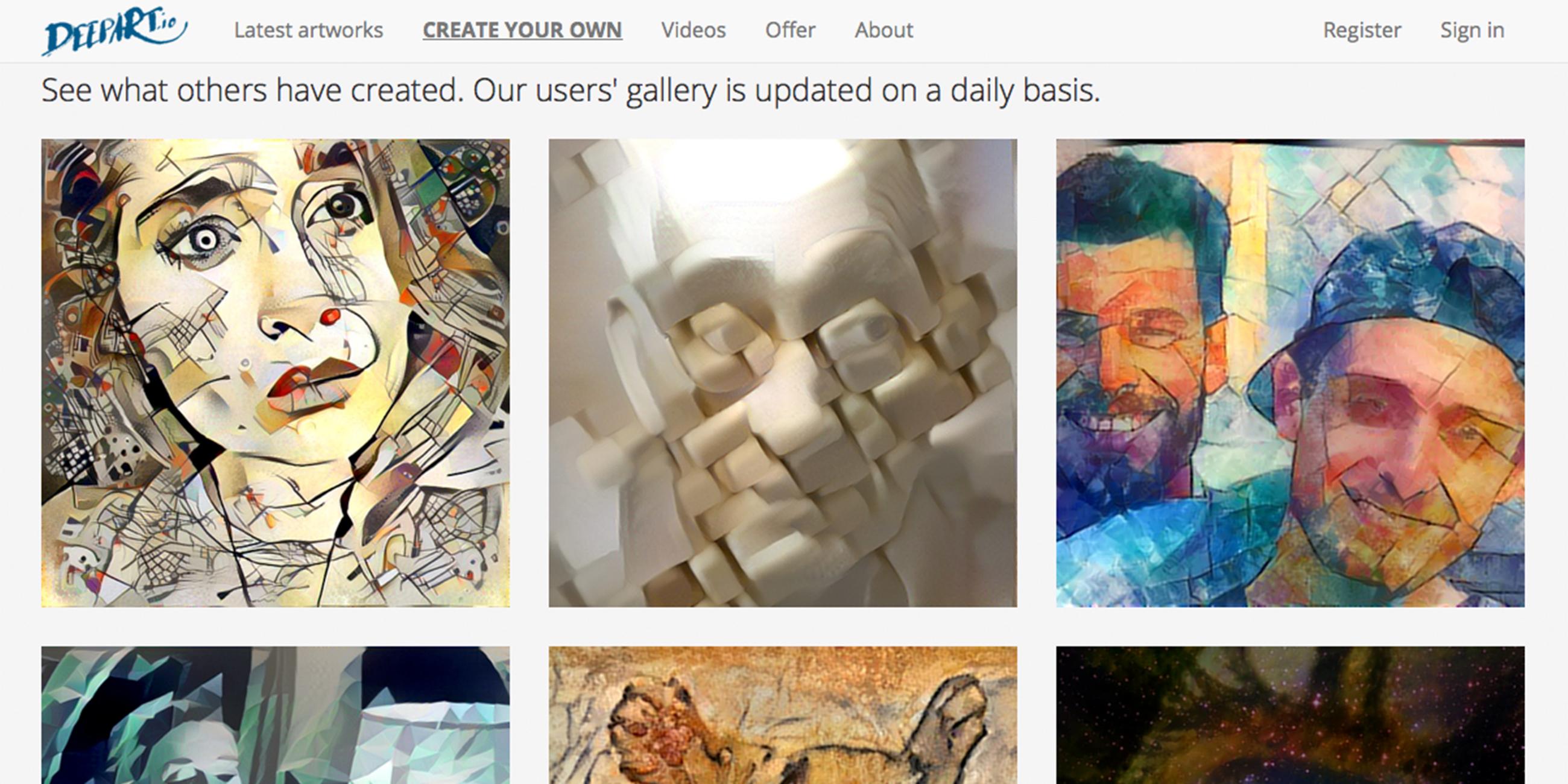Open the cave-painting style animal artwork
1568x784 pixels.
click(x=783, y=715)
